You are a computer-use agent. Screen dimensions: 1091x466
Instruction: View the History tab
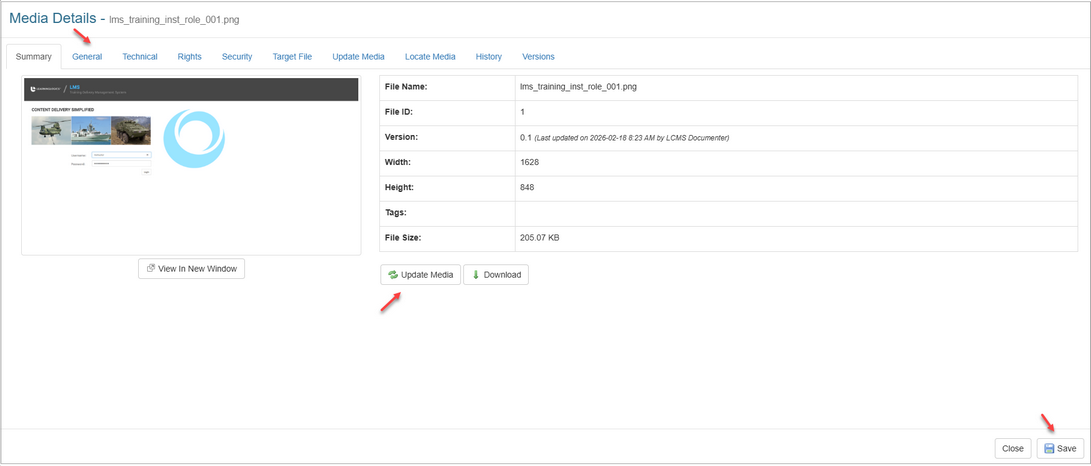(x=489, y=57)
